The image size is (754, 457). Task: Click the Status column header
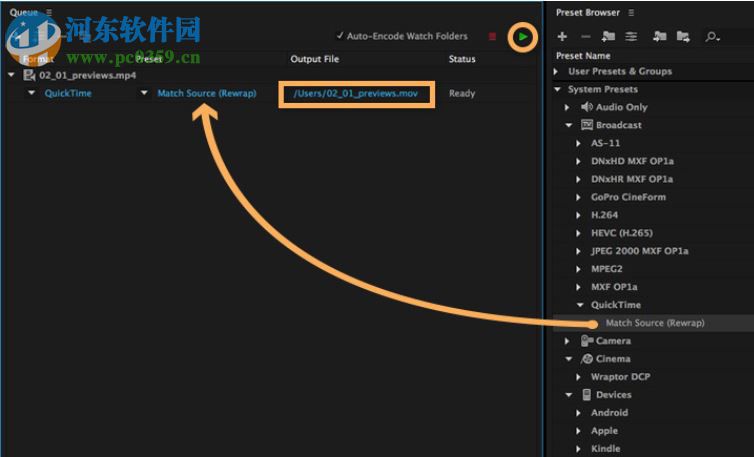(x=462, y=59)
